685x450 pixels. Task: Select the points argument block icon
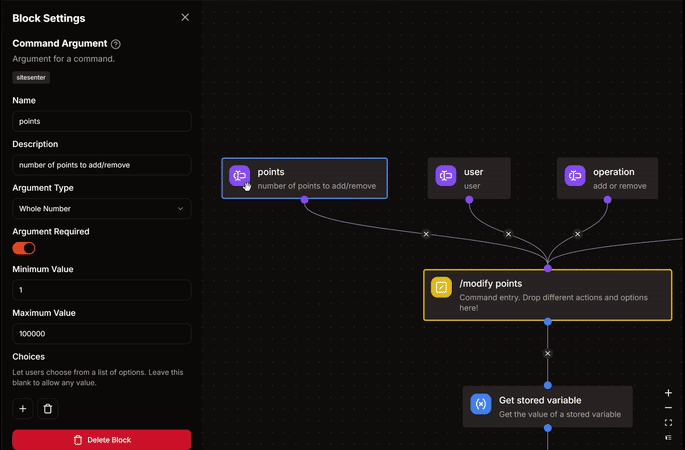pos(240,176)
